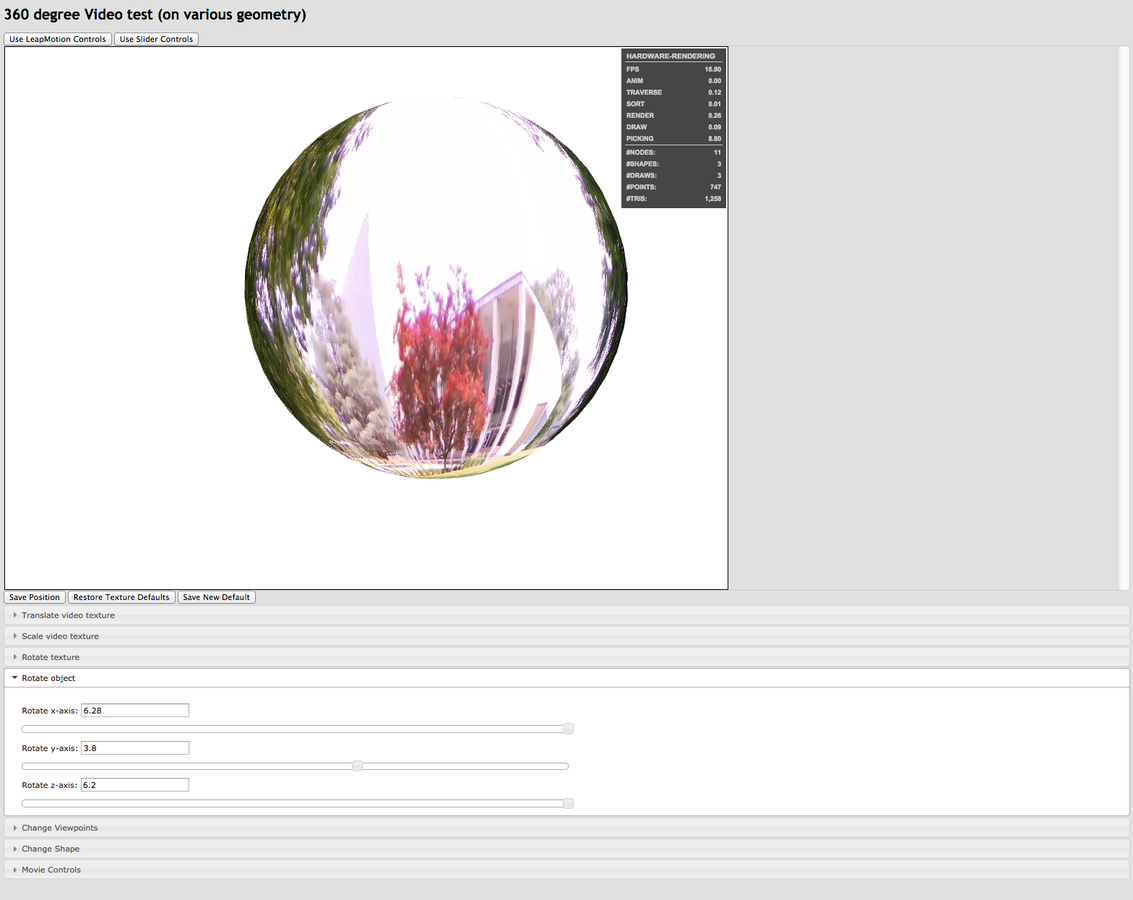
Task: Click Restore Texture Defaults button
Action: [121, 597]
